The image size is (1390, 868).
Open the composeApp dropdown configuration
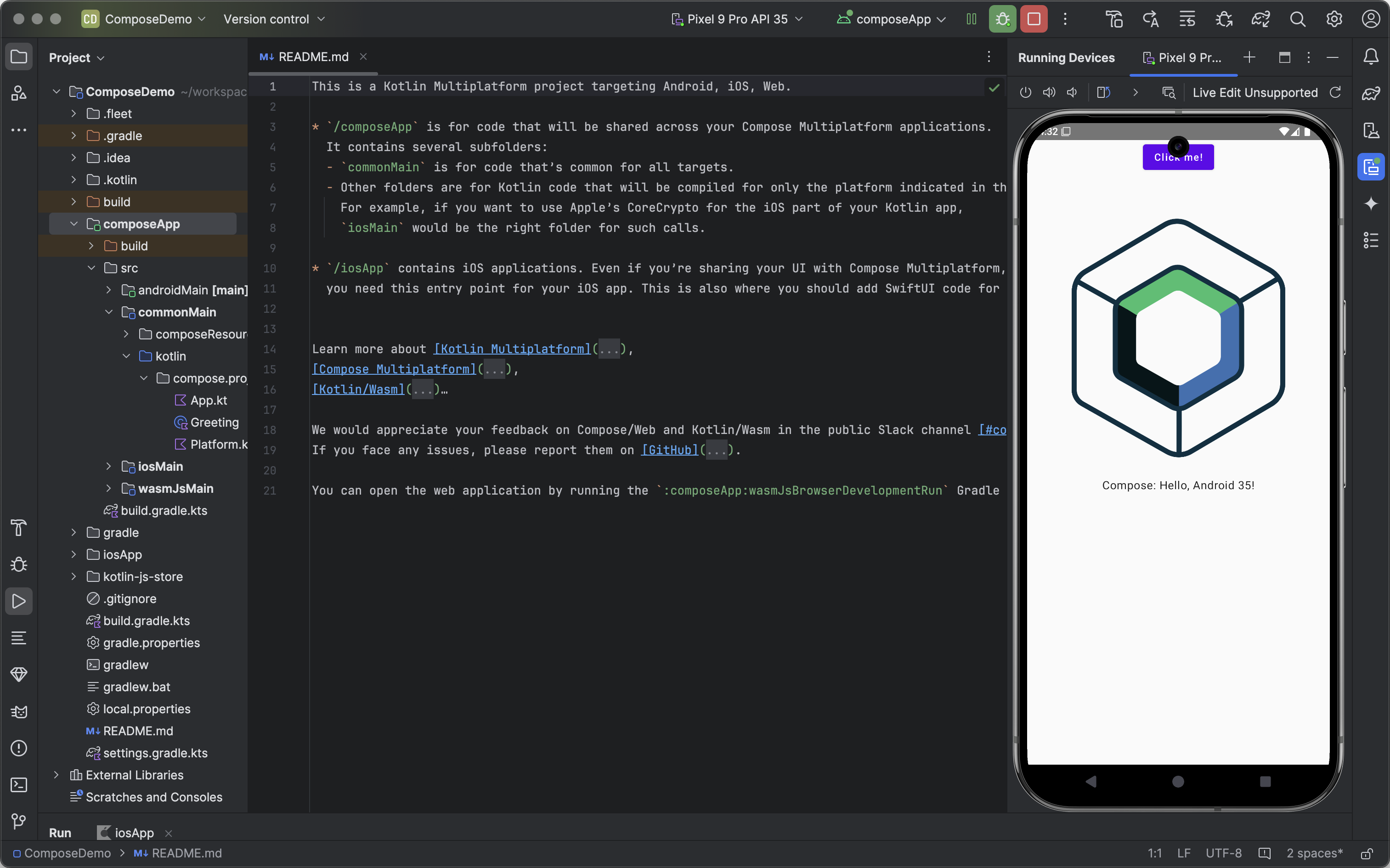pos(893,19)
